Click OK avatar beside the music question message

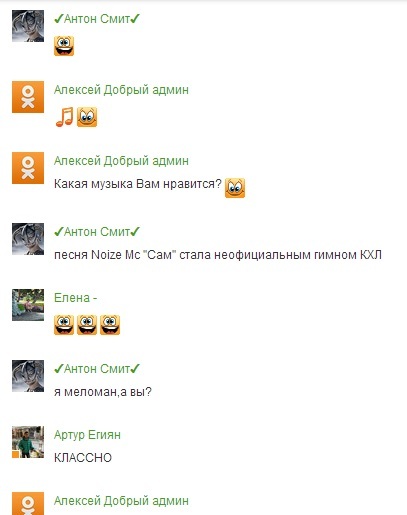[28, 168]
